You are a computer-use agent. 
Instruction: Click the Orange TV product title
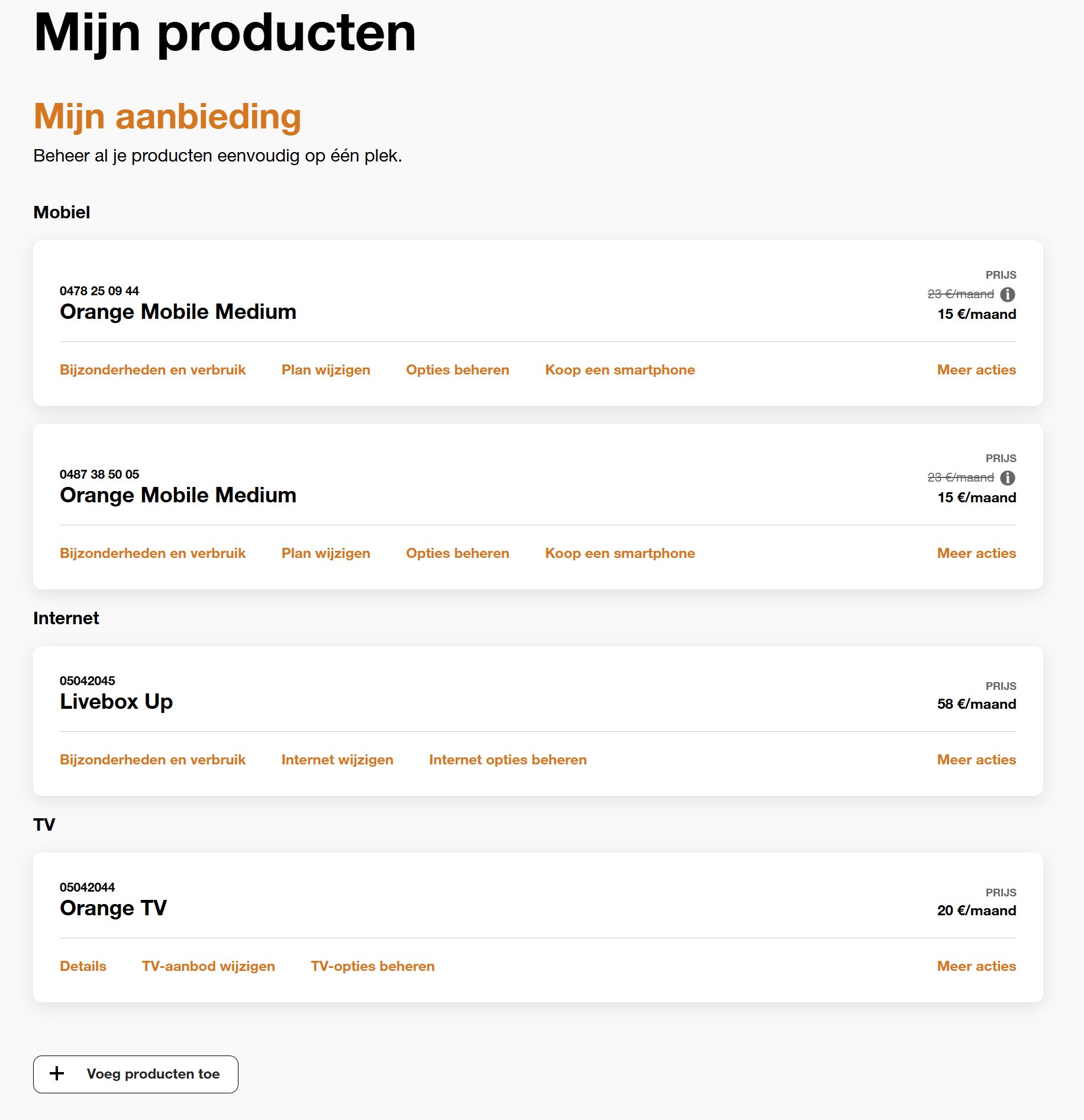click(x=113, y=908)
